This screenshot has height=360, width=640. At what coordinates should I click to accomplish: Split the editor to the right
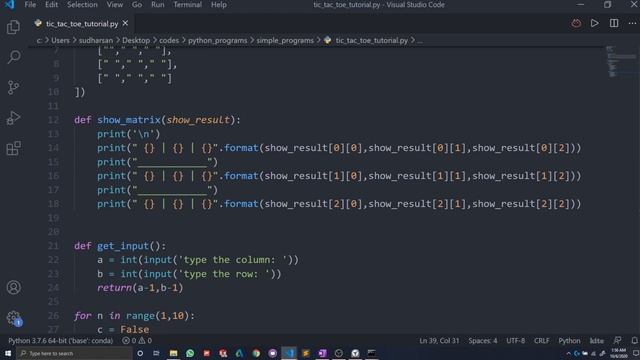click(x=614, y=23)
